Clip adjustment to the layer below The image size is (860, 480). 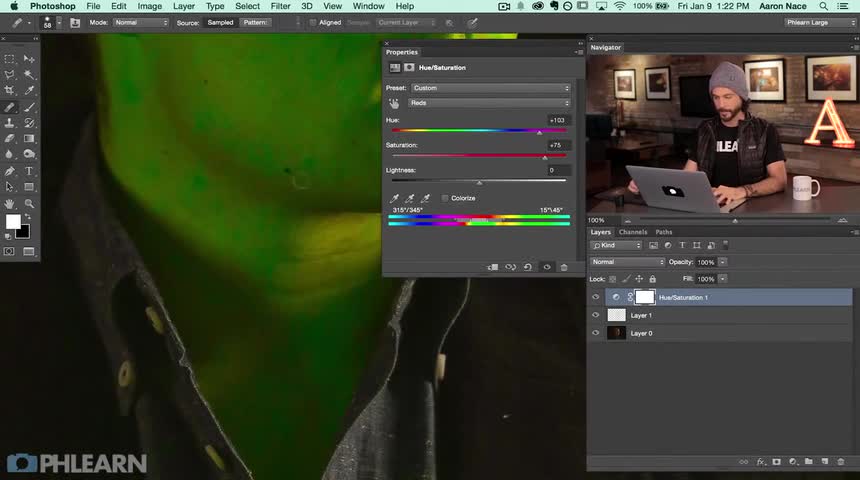pos(493,267)
